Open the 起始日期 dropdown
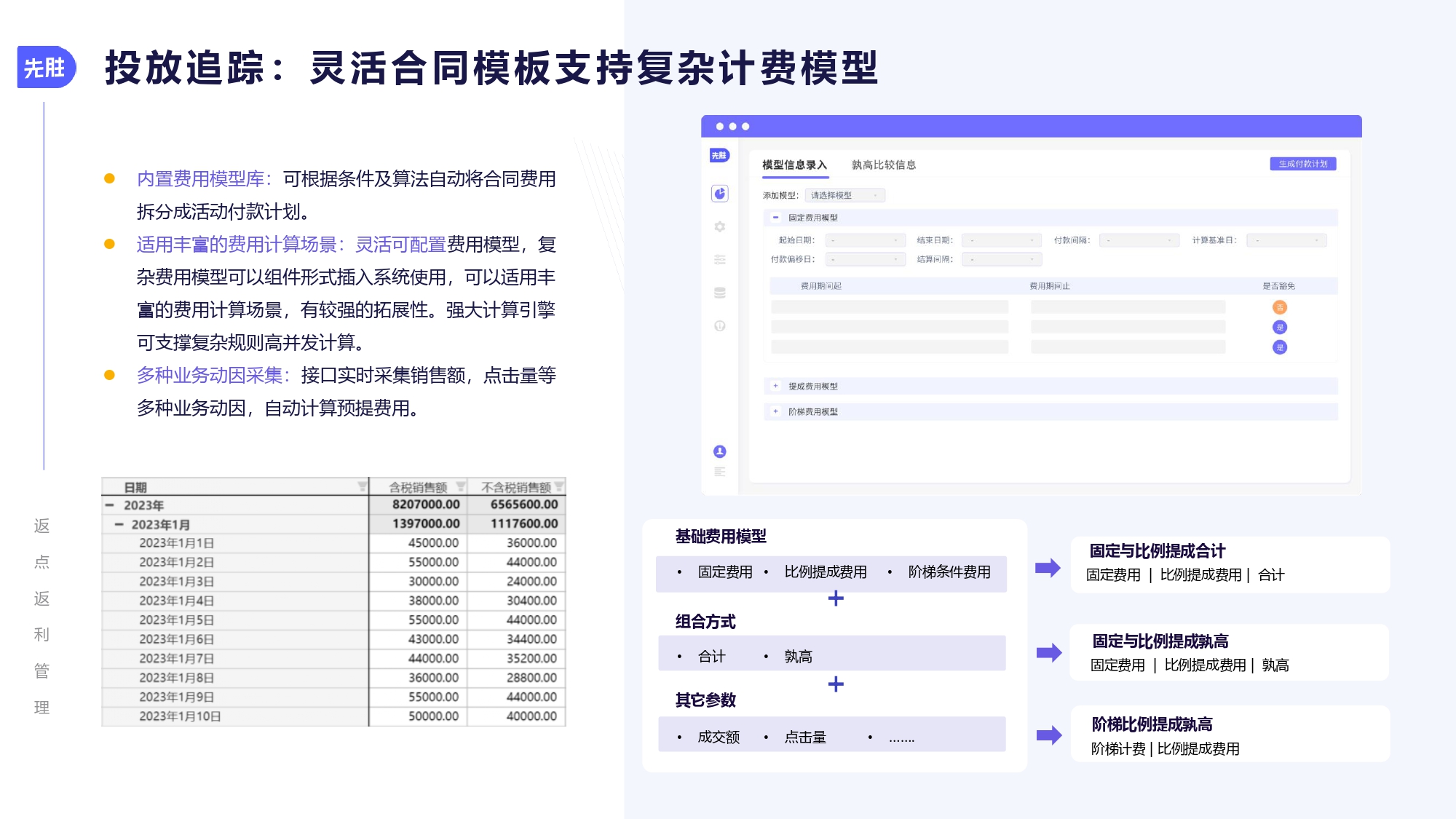 [x=865, y=240]
